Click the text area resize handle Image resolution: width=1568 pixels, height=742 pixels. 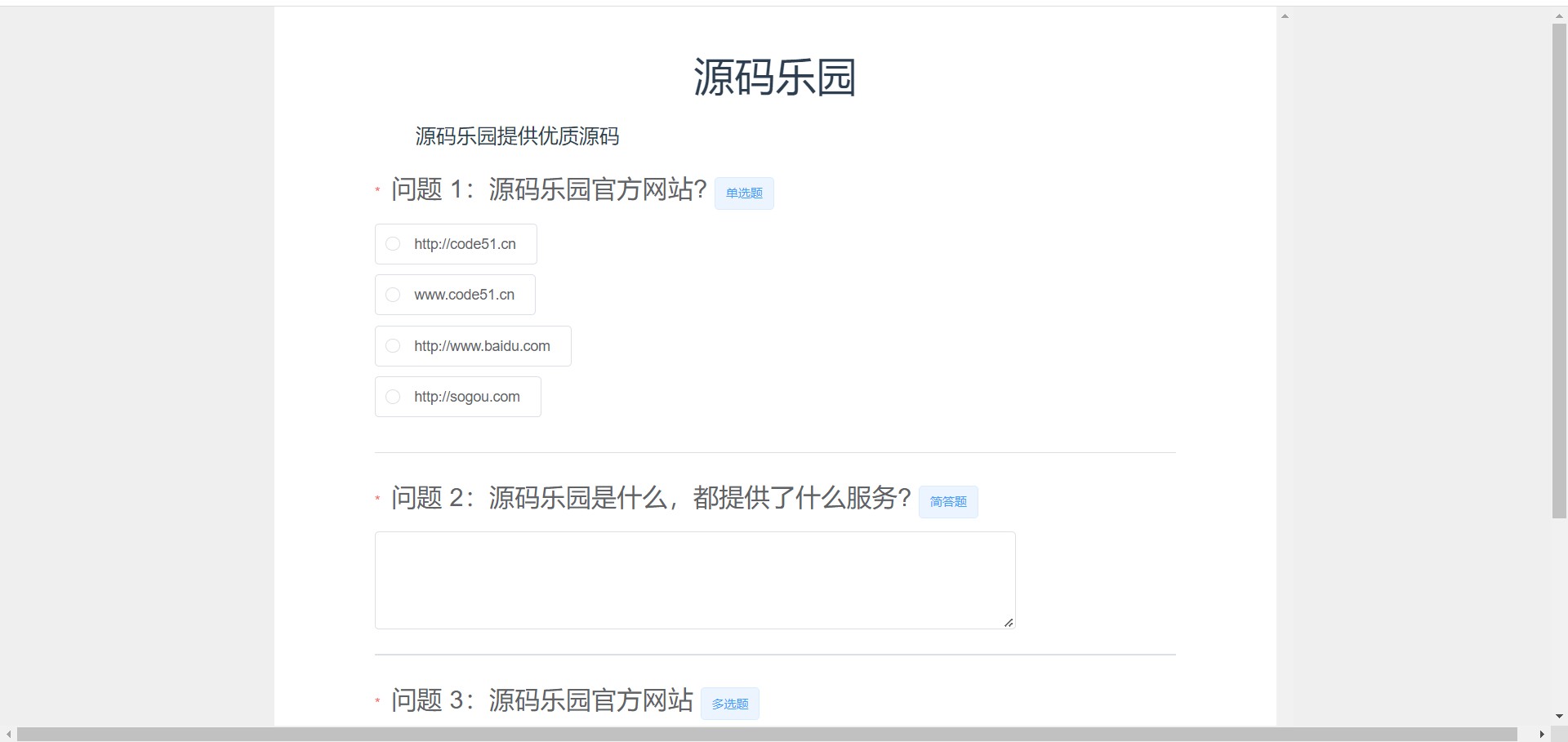tap(1009, 623)
